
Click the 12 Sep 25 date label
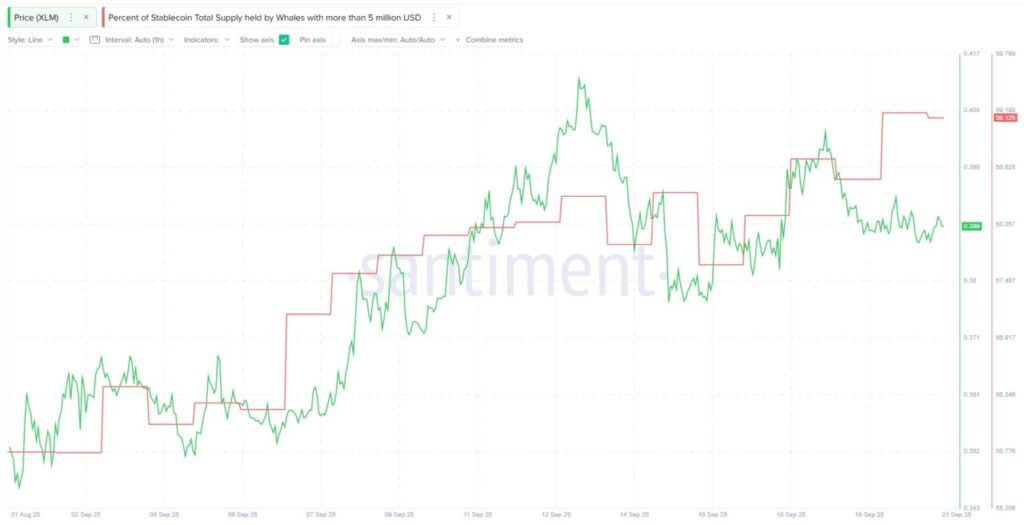pos(558,514)
